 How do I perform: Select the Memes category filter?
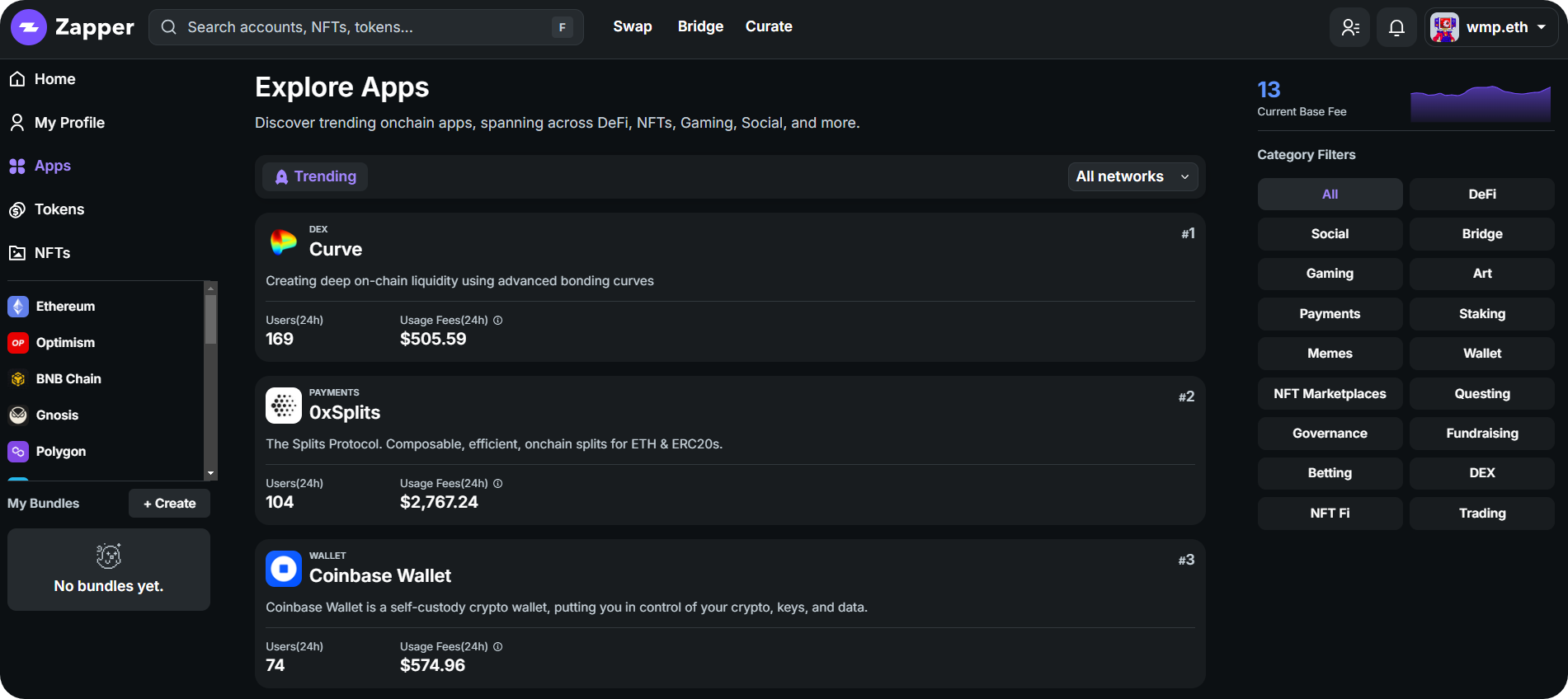click(1330, 354)
